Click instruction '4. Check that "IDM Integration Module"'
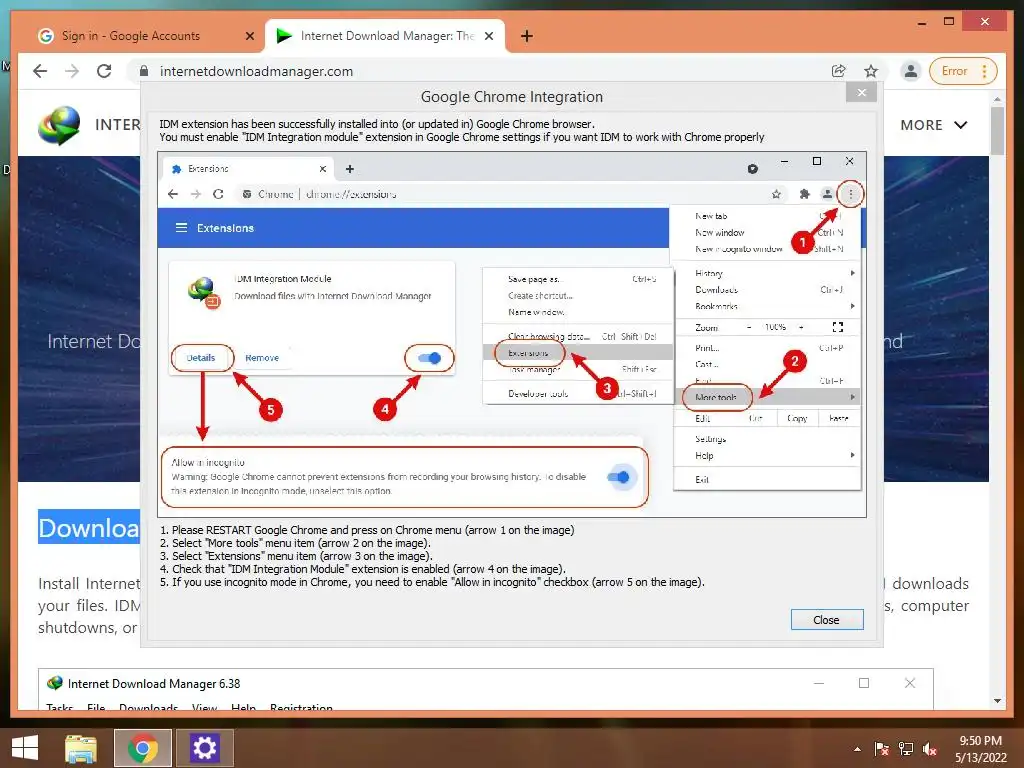1024x768 pixels. [363, 569]
